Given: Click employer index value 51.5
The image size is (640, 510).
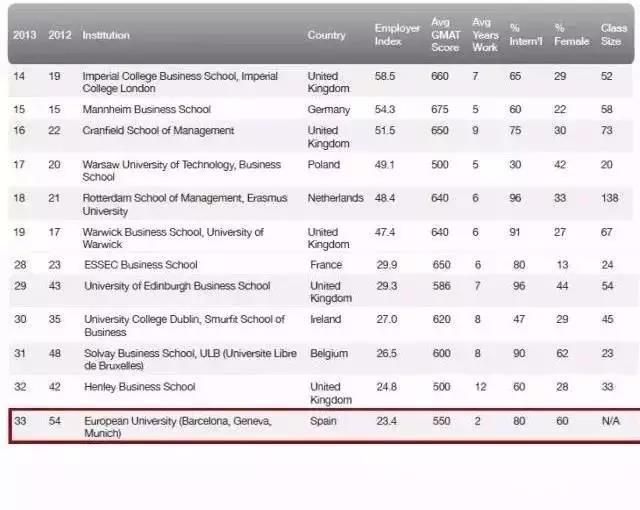Looking at the screenshot, I should (385, 131).
